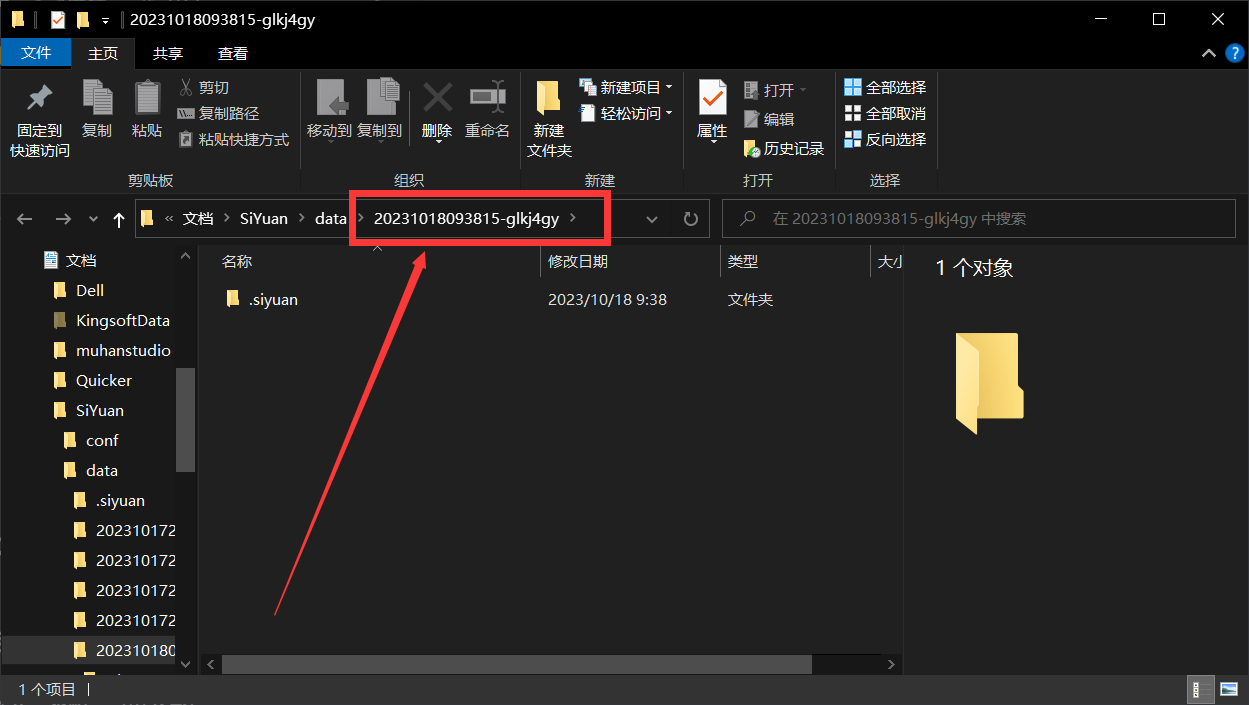
Task: Click chevron after data in address bar
Action: coord(359,219)
